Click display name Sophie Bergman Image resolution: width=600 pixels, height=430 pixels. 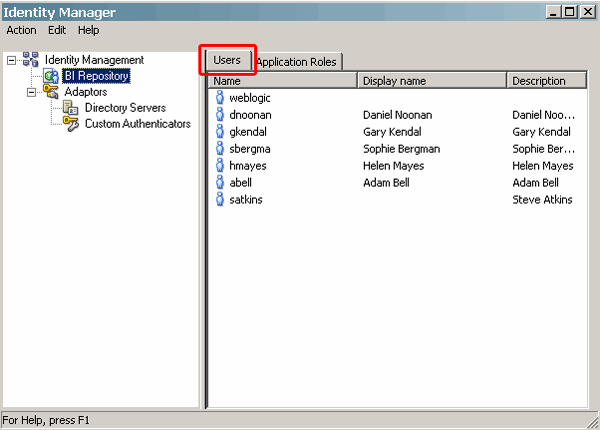coord(401,149)
